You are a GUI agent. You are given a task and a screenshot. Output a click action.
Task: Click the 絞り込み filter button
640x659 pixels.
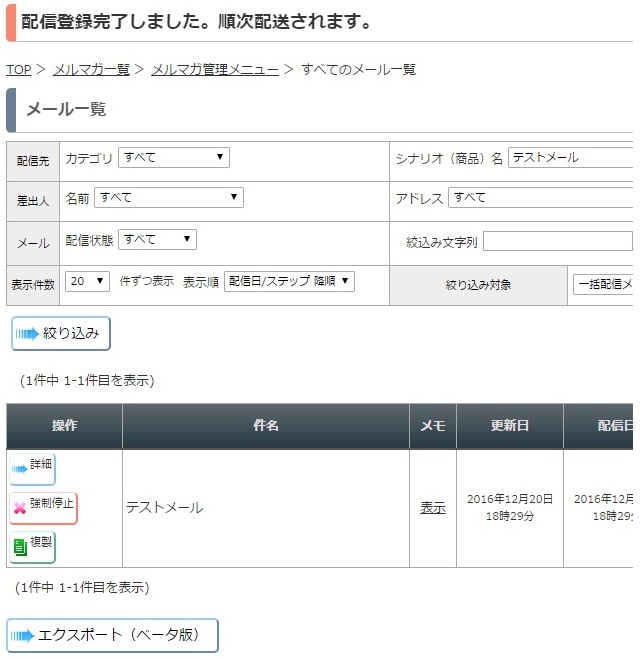tap(61, 333)
